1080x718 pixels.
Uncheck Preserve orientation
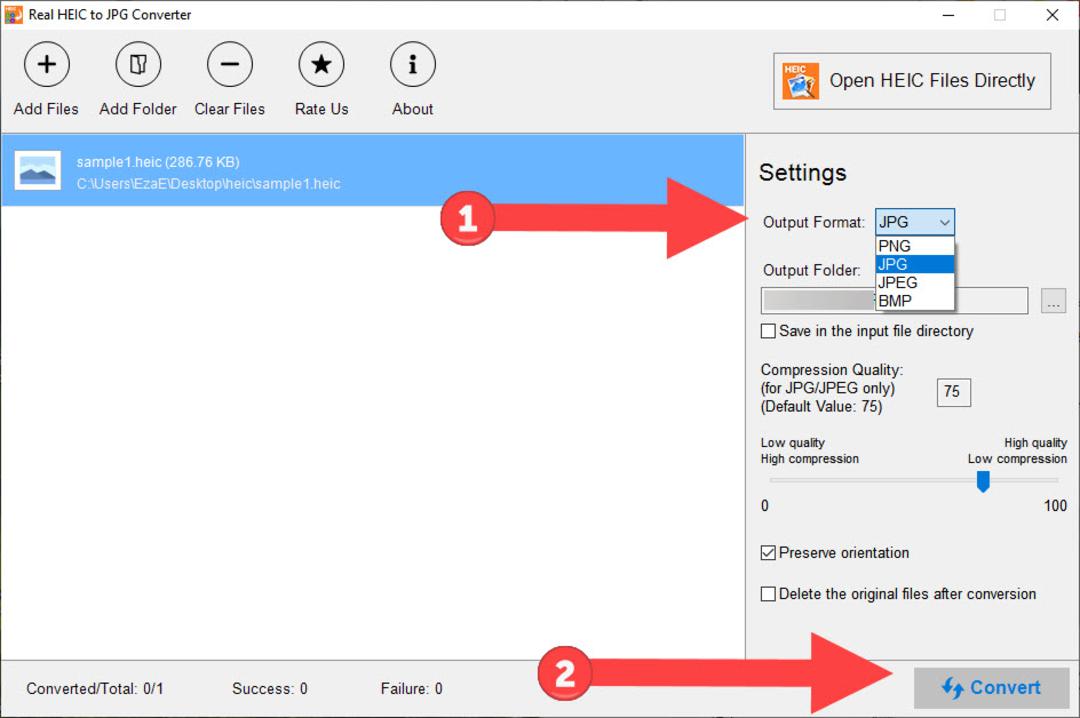click(768, 553)
